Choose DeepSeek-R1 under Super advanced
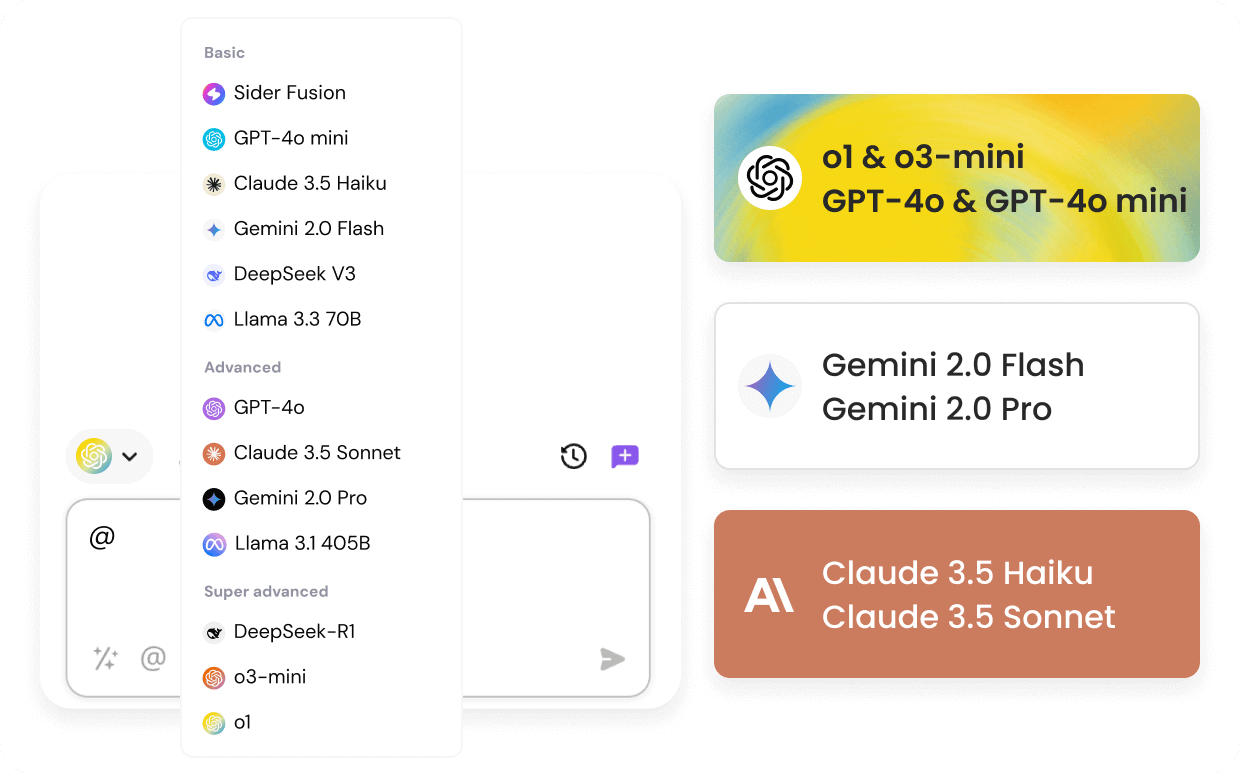 pyautogui.click(x=294, y=632)
